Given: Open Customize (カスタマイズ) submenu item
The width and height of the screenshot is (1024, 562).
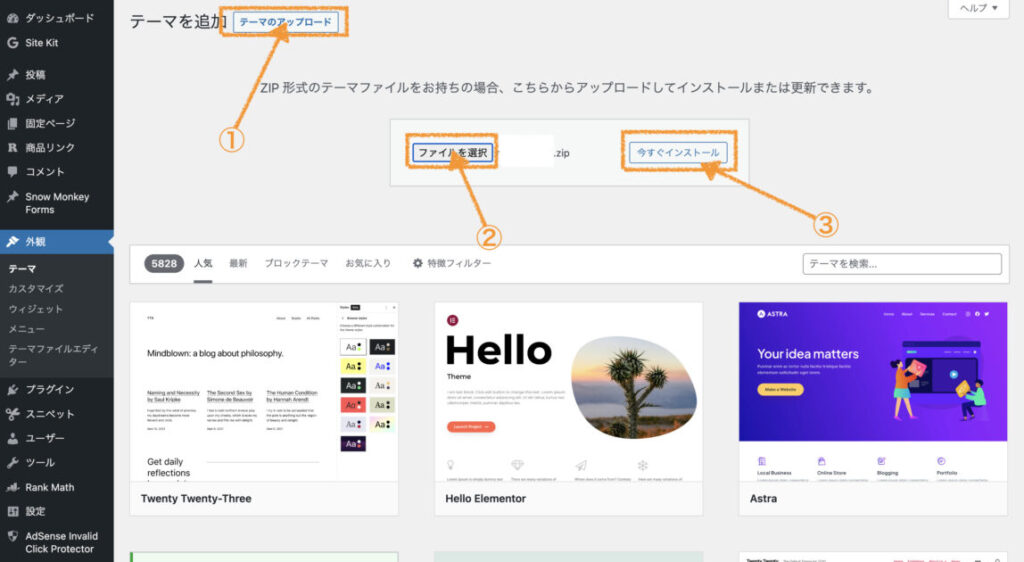Looking at the screenshot, I should coord(36,289).
